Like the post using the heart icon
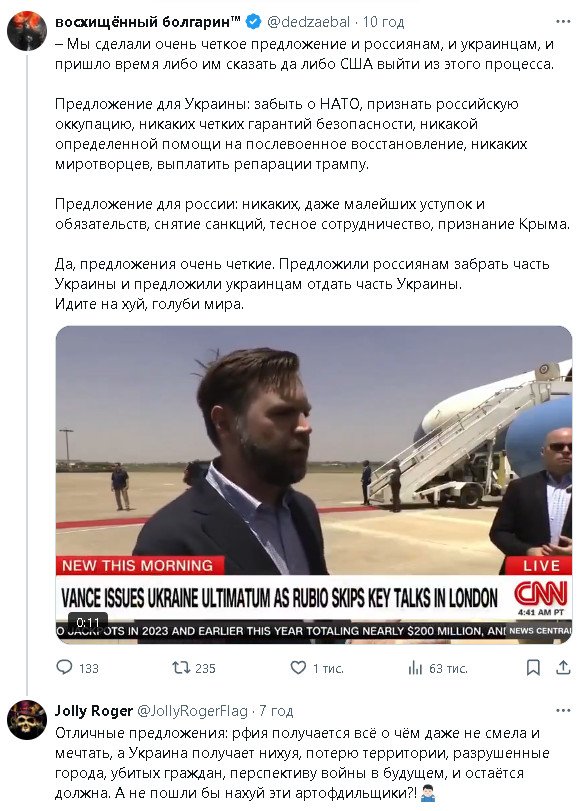This screenshot has width=580, height=811. pos(298,668)
